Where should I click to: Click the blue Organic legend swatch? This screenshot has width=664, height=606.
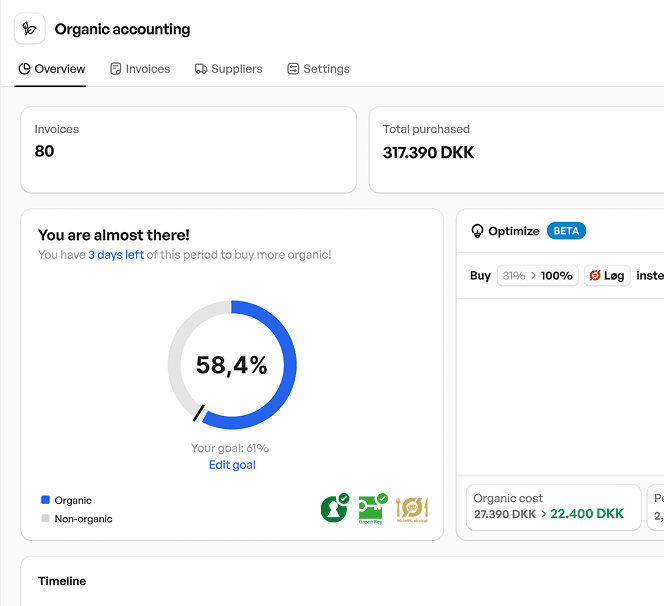(x=45, y=500)
